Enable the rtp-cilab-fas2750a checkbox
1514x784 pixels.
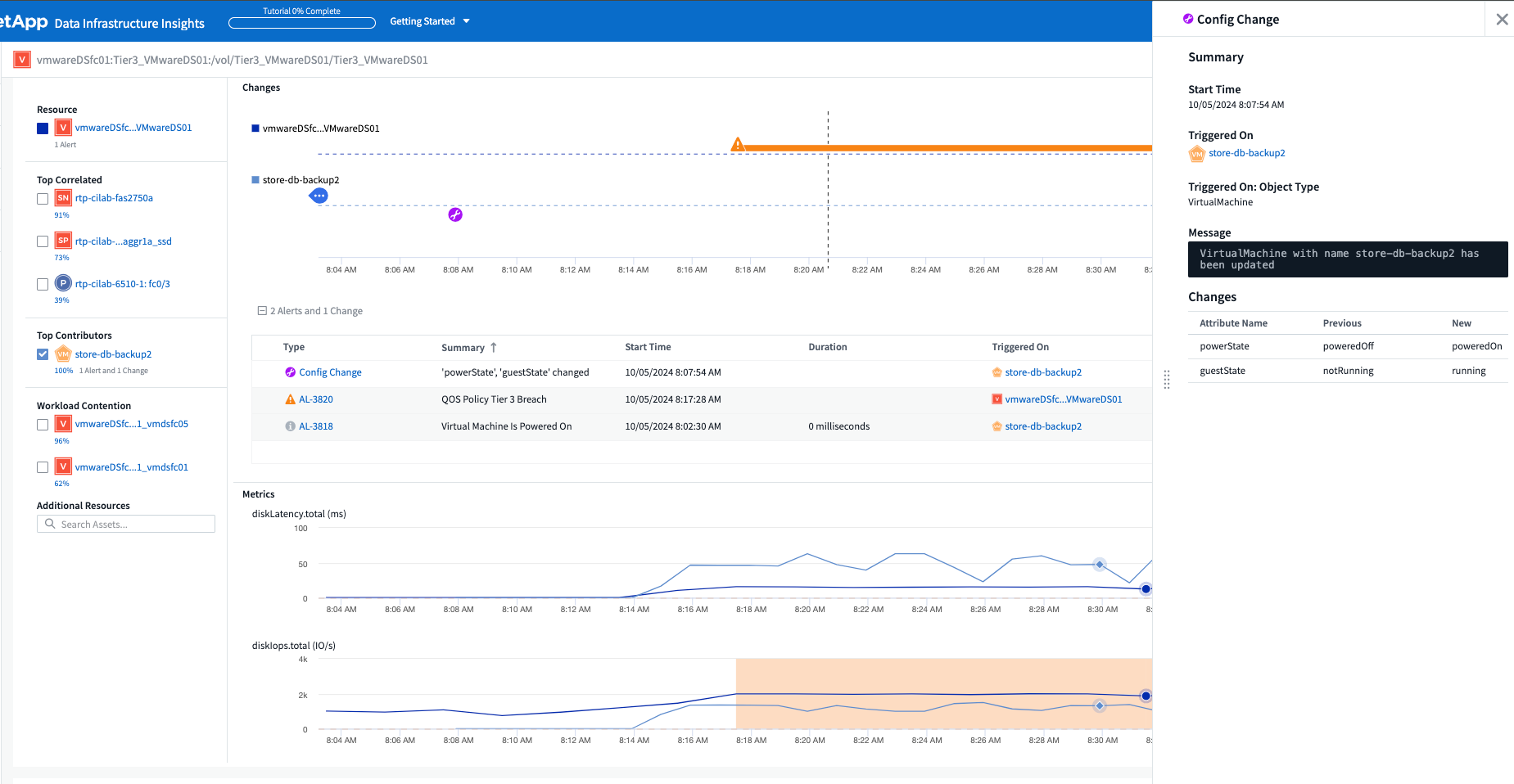(x=43, y=199)
